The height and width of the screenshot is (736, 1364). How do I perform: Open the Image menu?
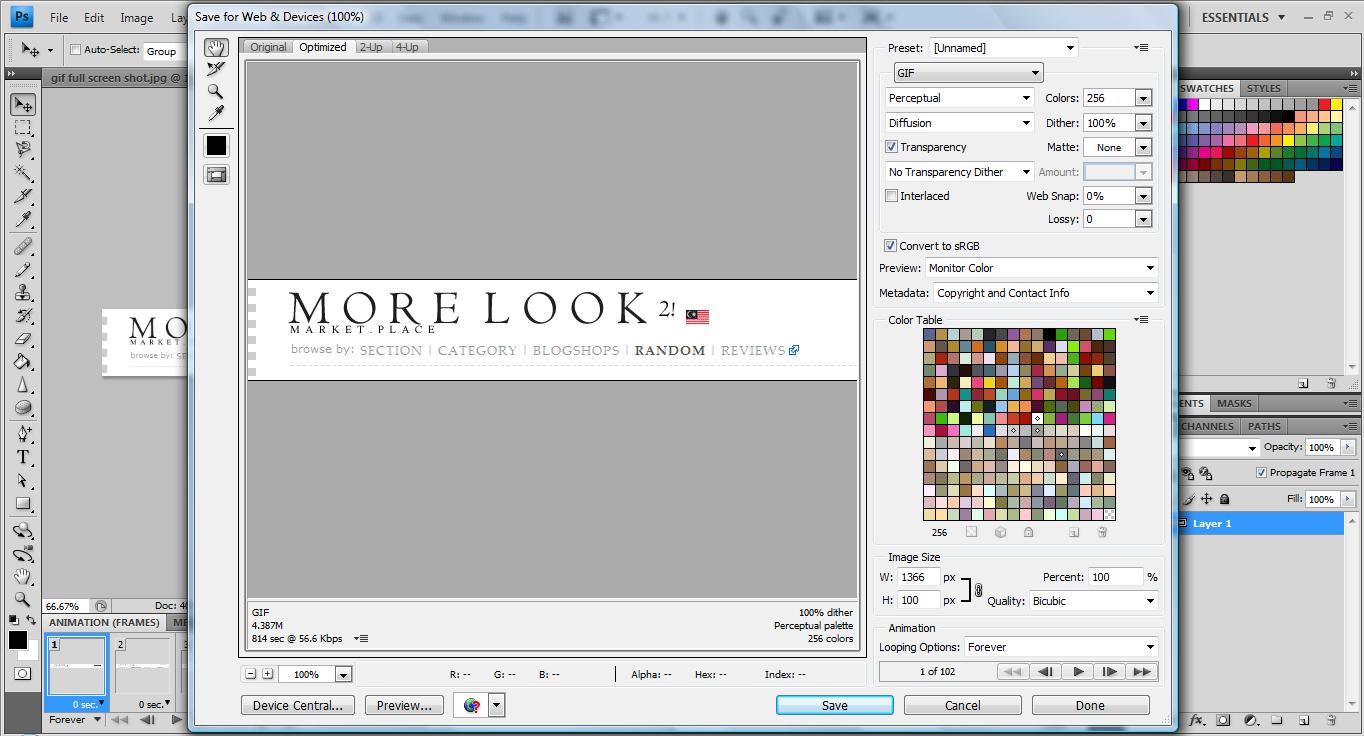pyautogui.click(x=137, y=17)
